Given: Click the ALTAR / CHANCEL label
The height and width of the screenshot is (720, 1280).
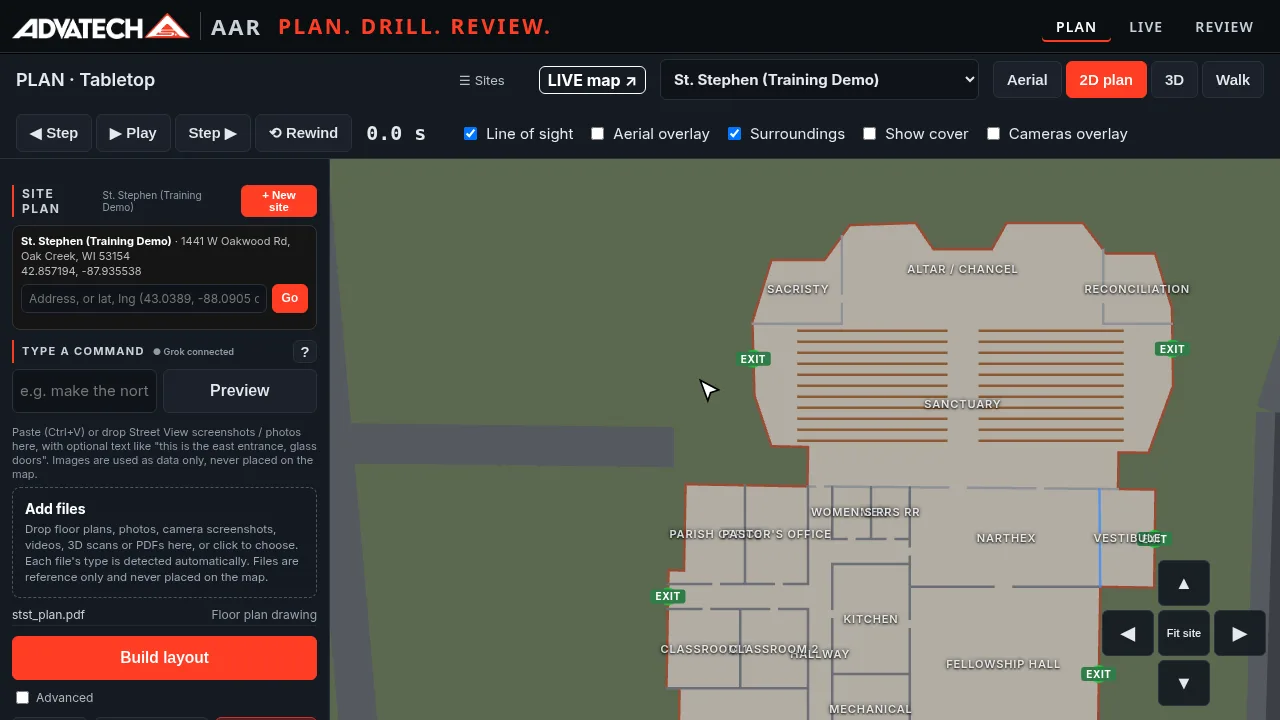Looking at the screenshot, I should click(962, 269).
